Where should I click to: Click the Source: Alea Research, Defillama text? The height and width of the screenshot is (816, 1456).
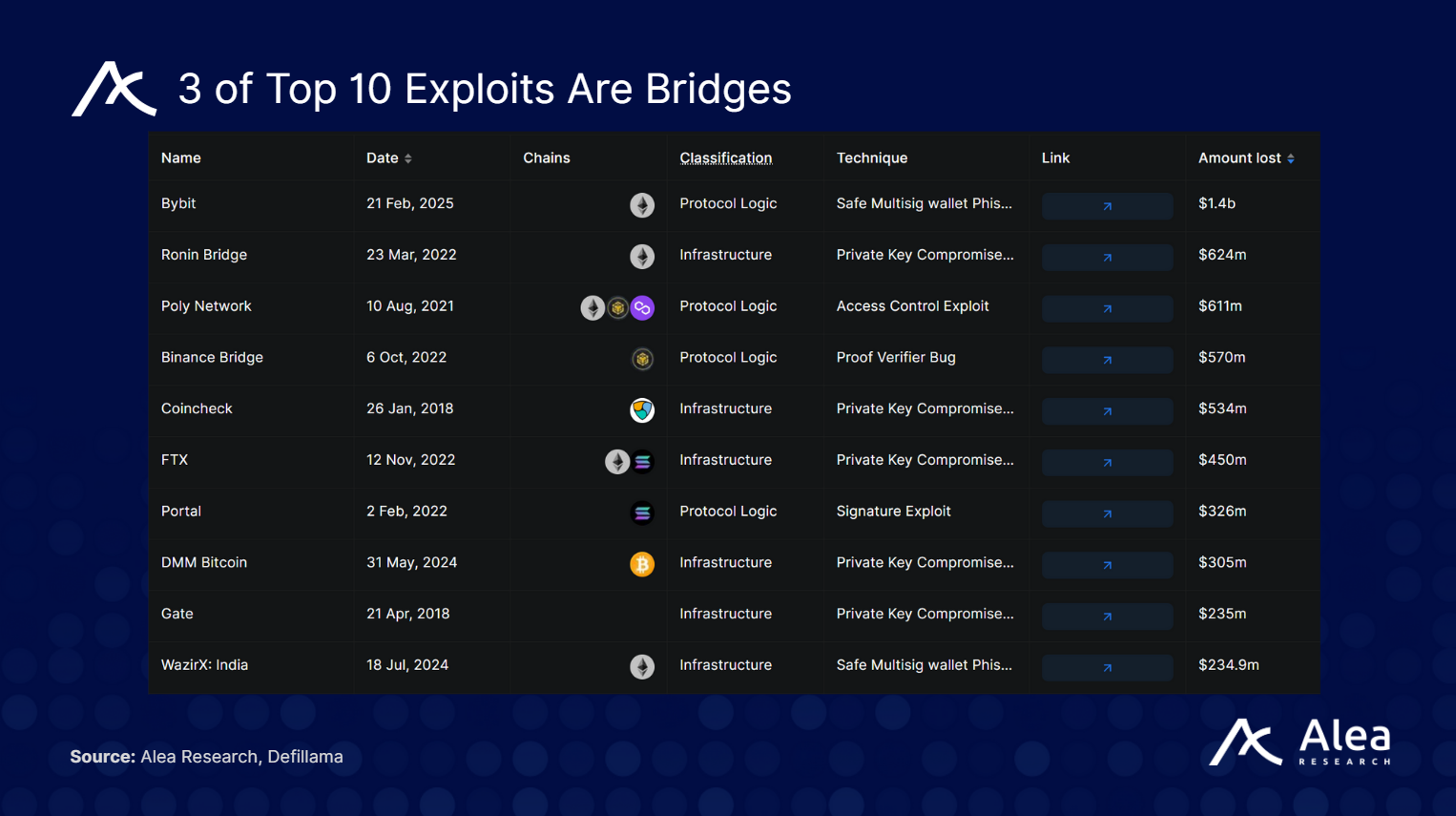point(206,757)
